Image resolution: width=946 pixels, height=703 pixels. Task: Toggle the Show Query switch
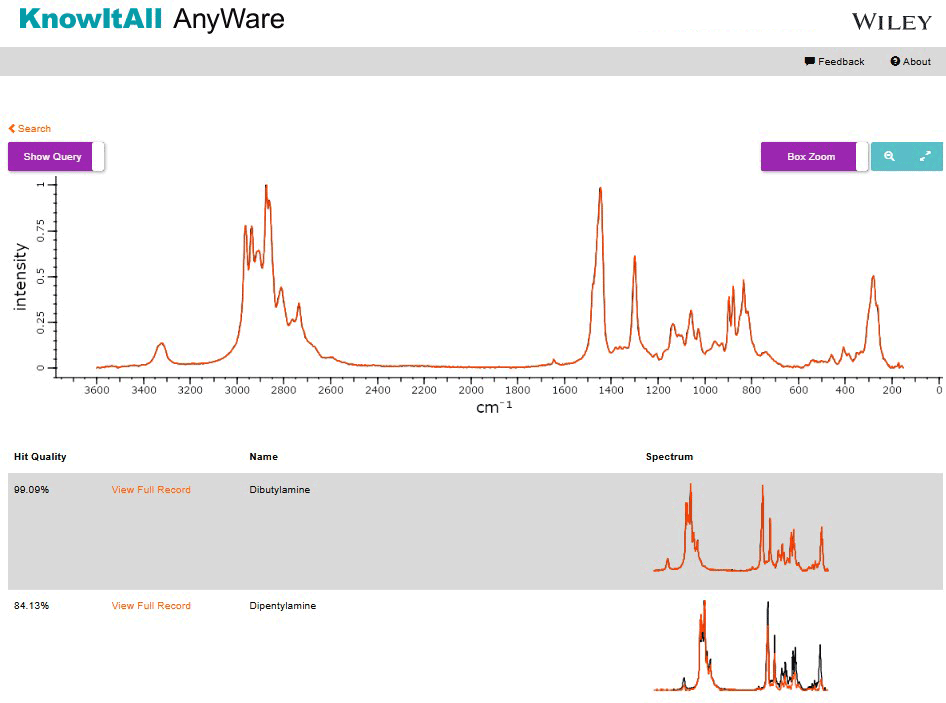(97, 157)
